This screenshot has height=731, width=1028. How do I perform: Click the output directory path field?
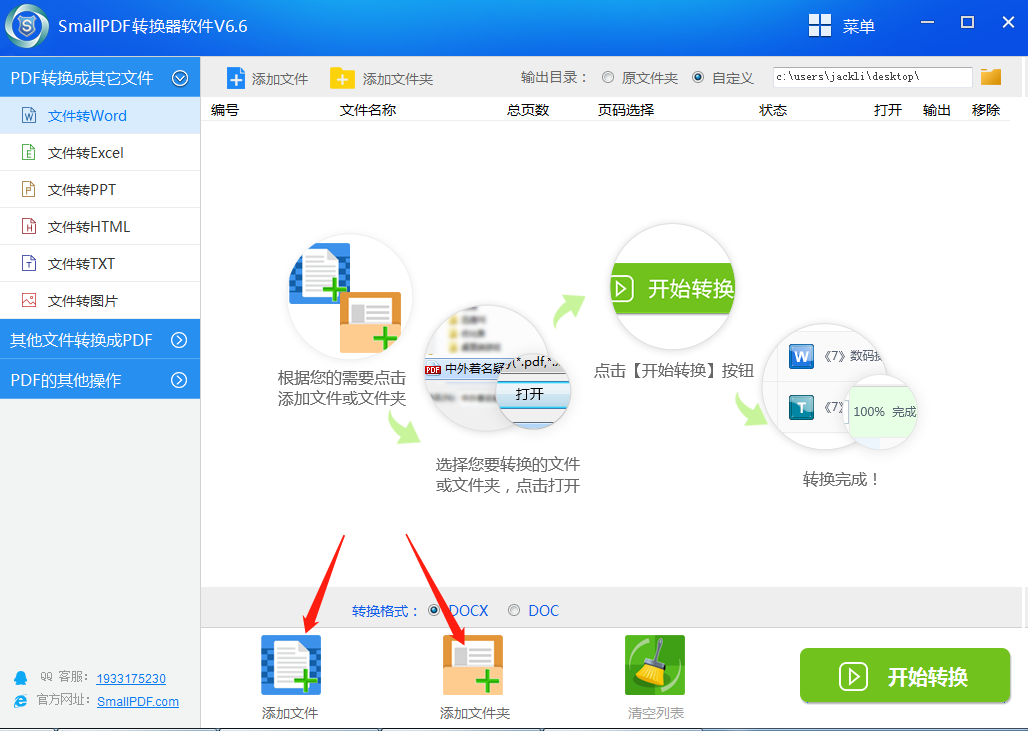pos(870,76)
